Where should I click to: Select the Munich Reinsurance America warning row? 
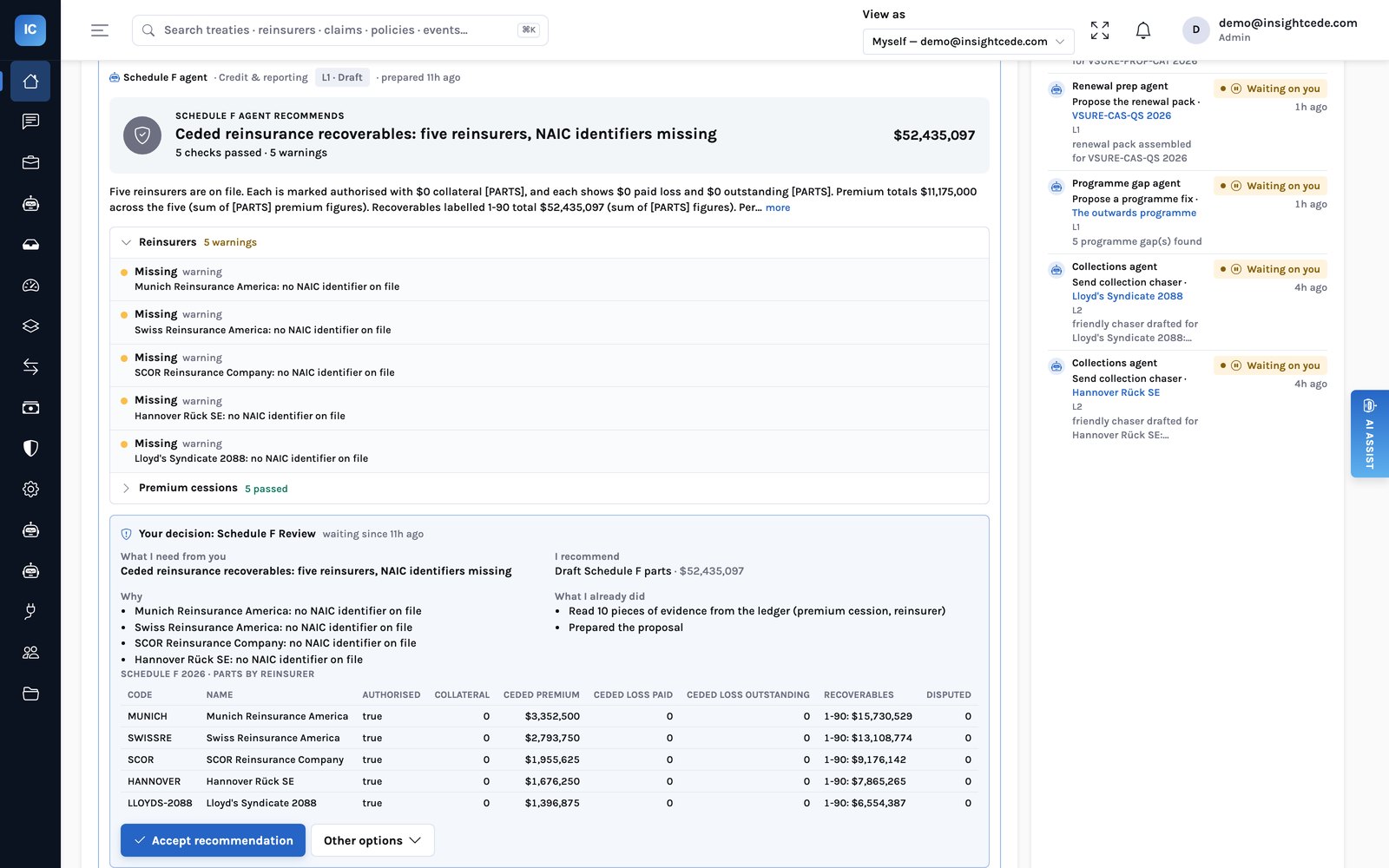click(550, 279)
